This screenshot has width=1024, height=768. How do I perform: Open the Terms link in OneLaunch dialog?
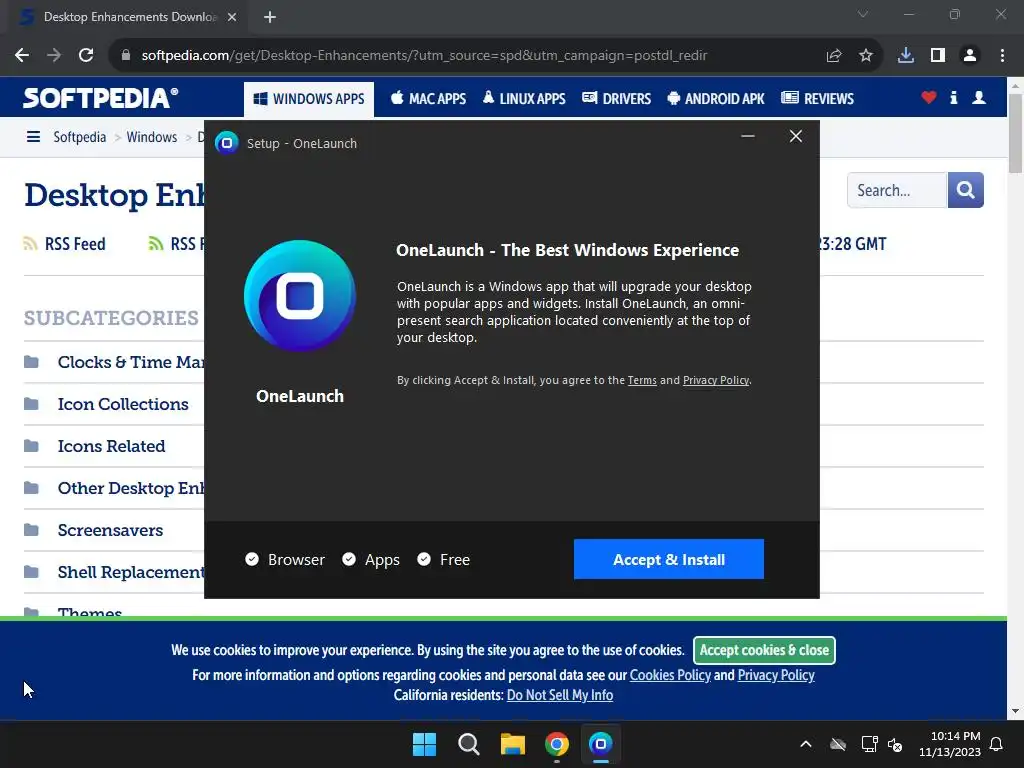(x=642, y=380)
